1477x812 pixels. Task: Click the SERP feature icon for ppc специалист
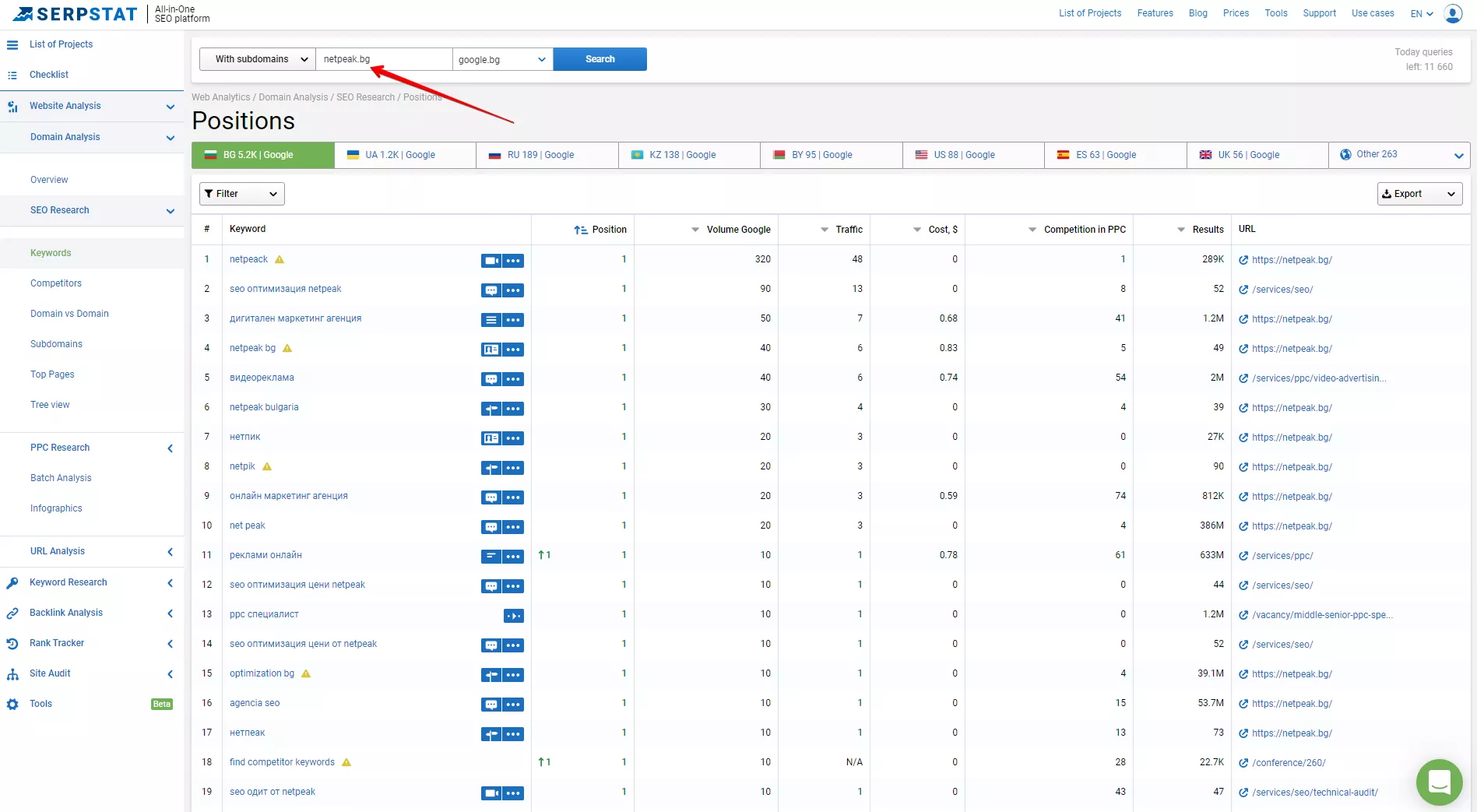(514, 616)
